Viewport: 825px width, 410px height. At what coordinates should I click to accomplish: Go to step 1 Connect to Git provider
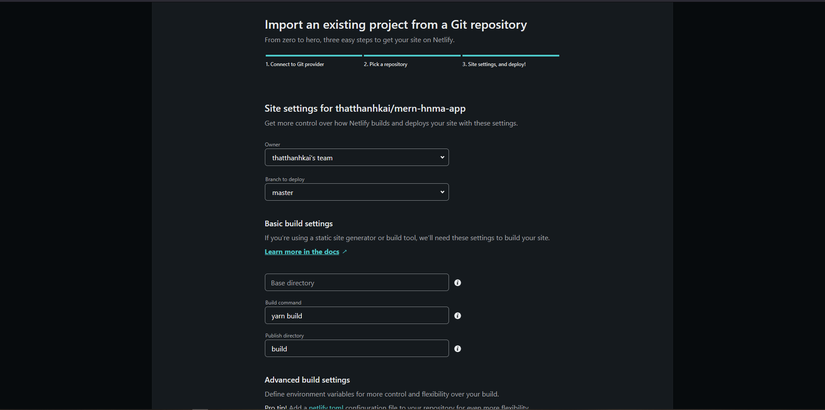coord(295,64)
